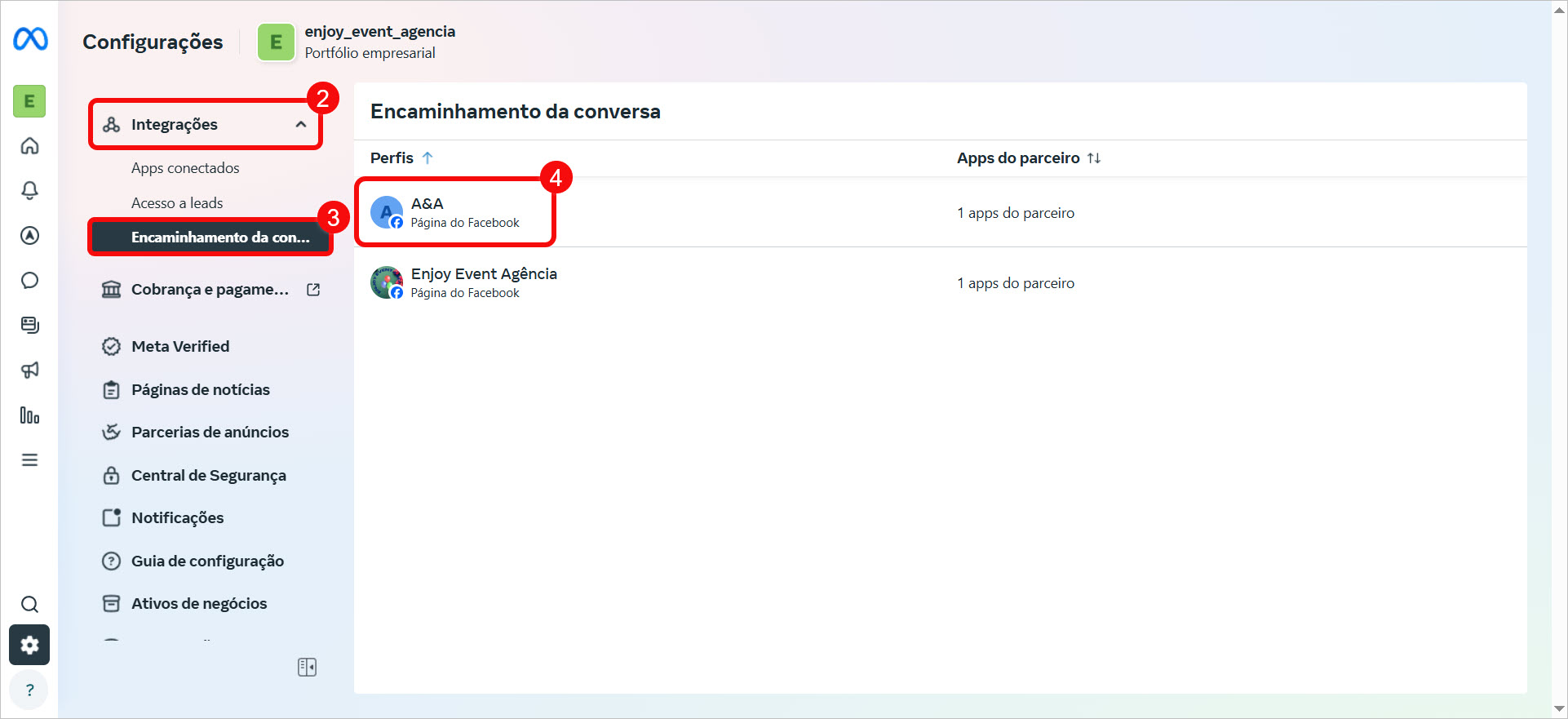Screen dimensions: 1568x719
Task: Select Encaminhamento da conversa menu item
Action: coord(210,237)
